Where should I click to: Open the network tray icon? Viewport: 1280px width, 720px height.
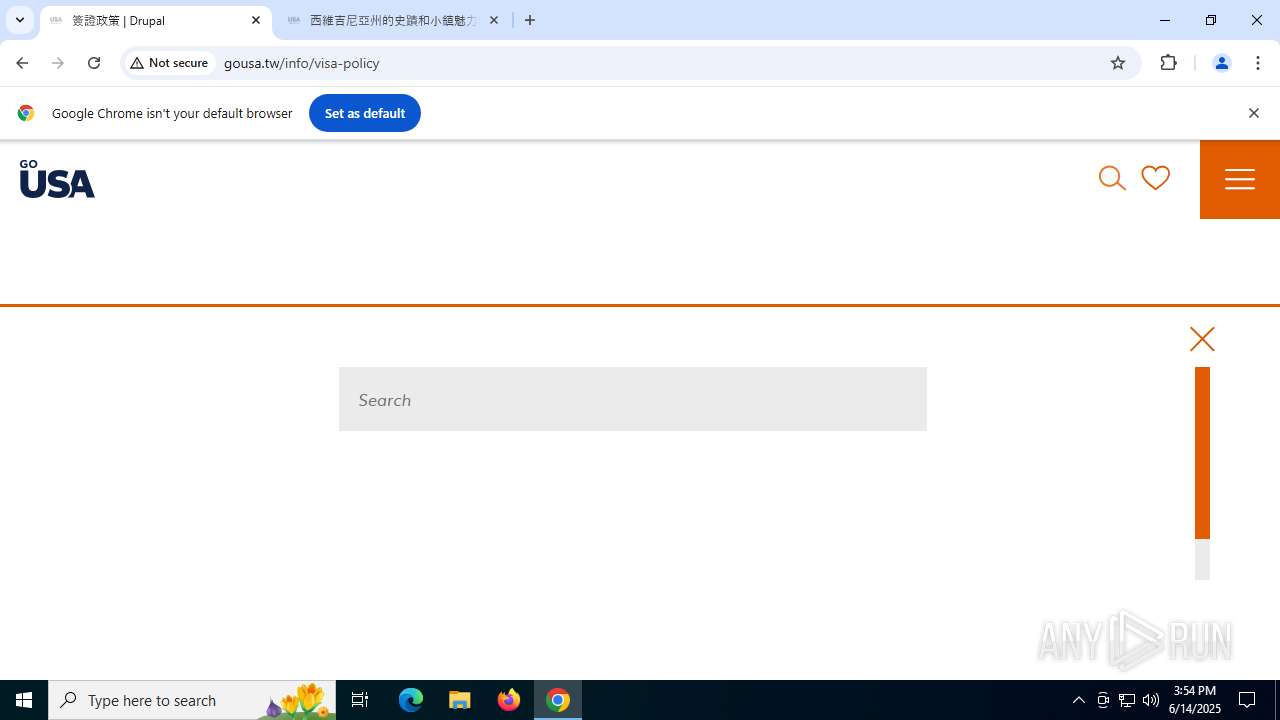pyautogui.click(x=1127, y=700)
